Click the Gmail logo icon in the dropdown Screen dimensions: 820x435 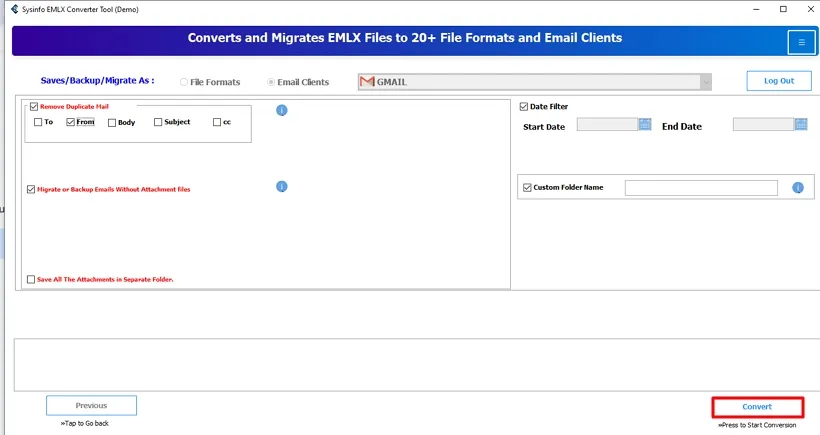pos(367,82)
